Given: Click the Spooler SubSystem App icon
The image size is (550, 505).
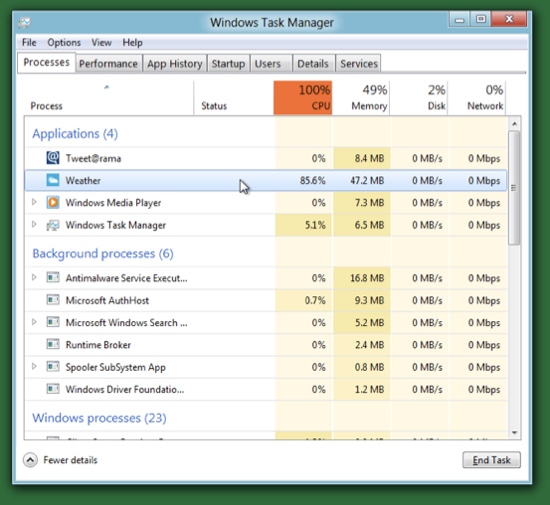Looking at the screenshot, I should [53, 367].
